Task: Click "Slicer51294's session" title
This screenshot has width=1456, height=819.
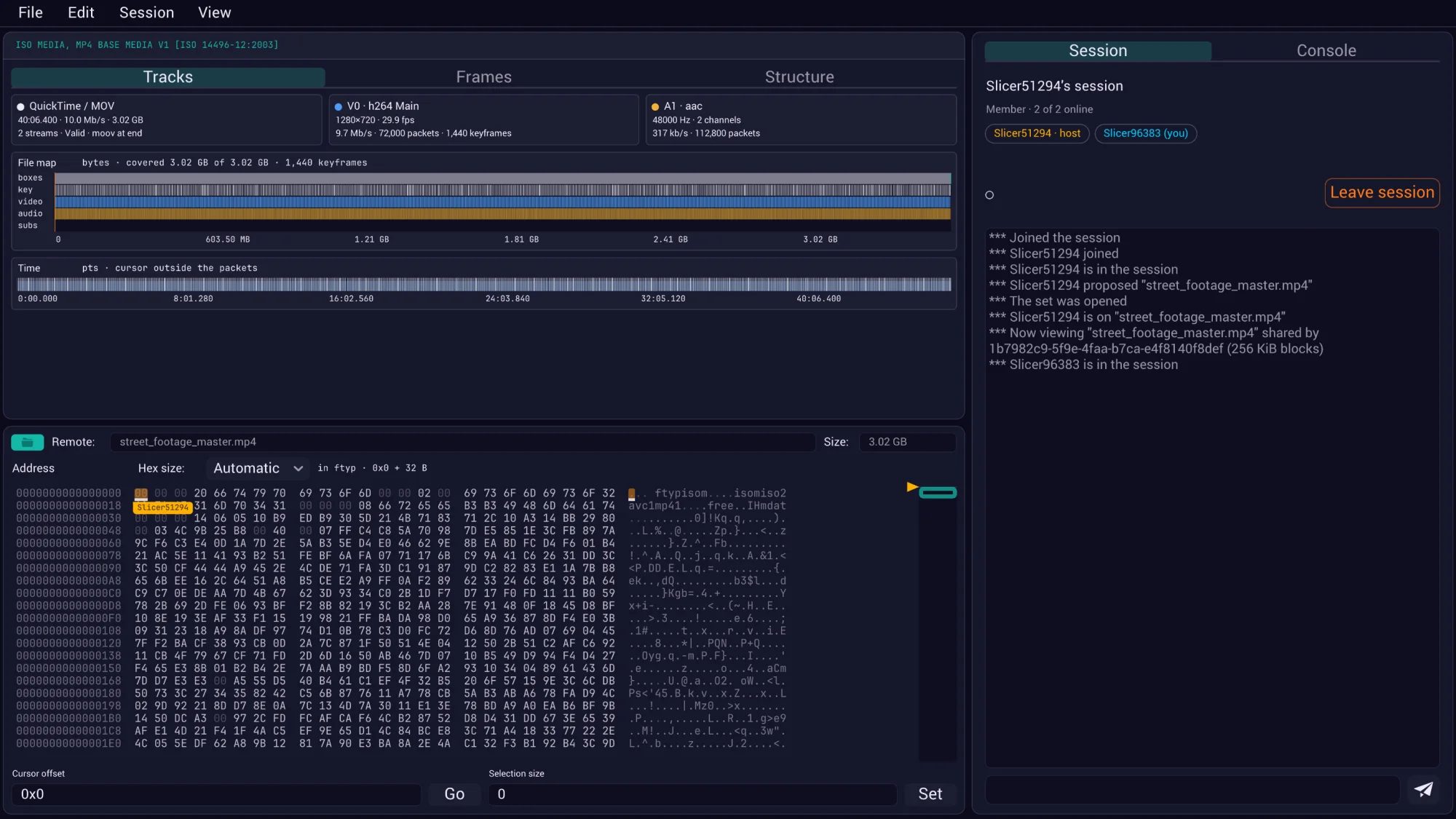Action: pos(1054,86)
